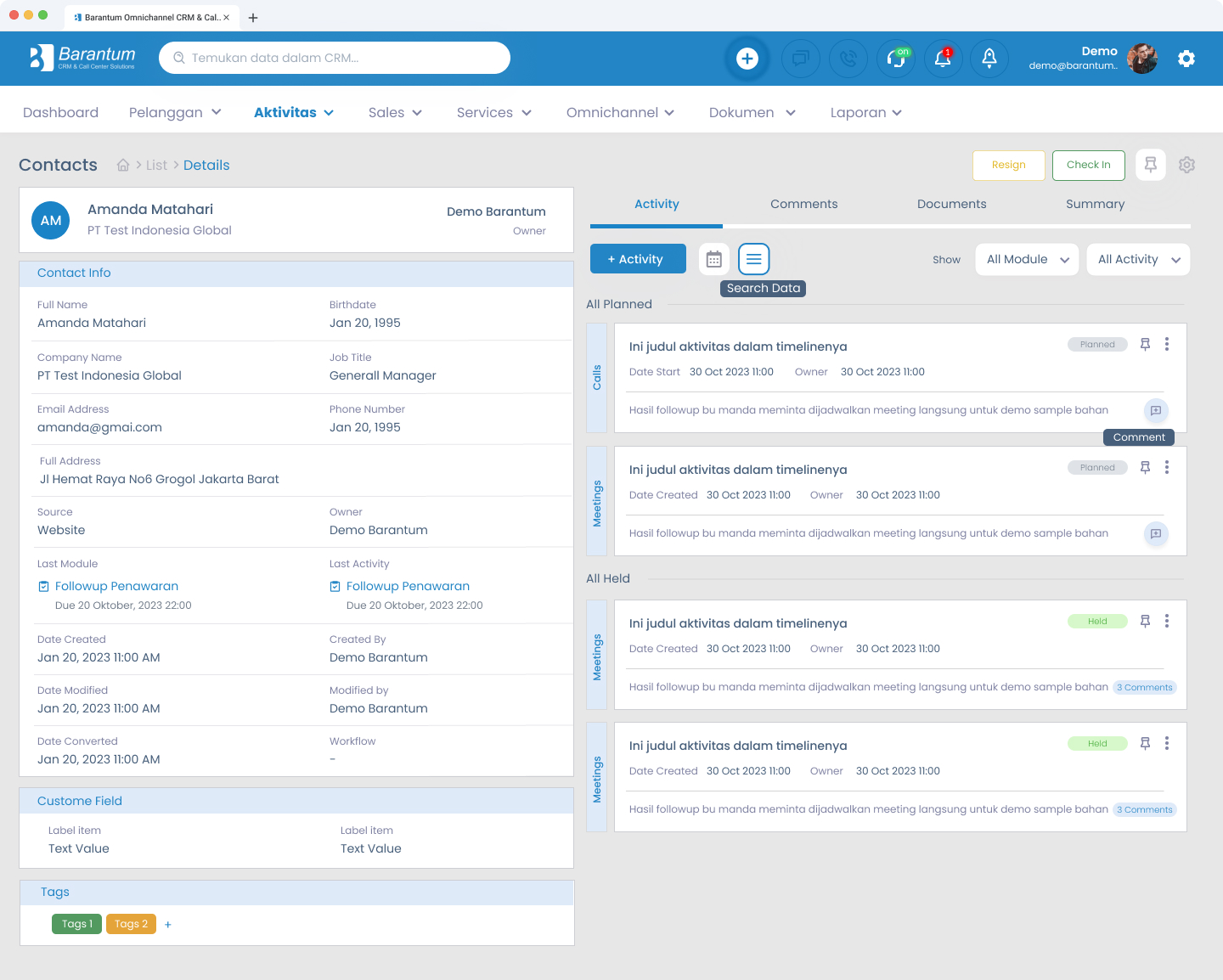Toggle pin on the first planned activity
Screen dimensions: 1223x980
click(x=1145, y=345)
